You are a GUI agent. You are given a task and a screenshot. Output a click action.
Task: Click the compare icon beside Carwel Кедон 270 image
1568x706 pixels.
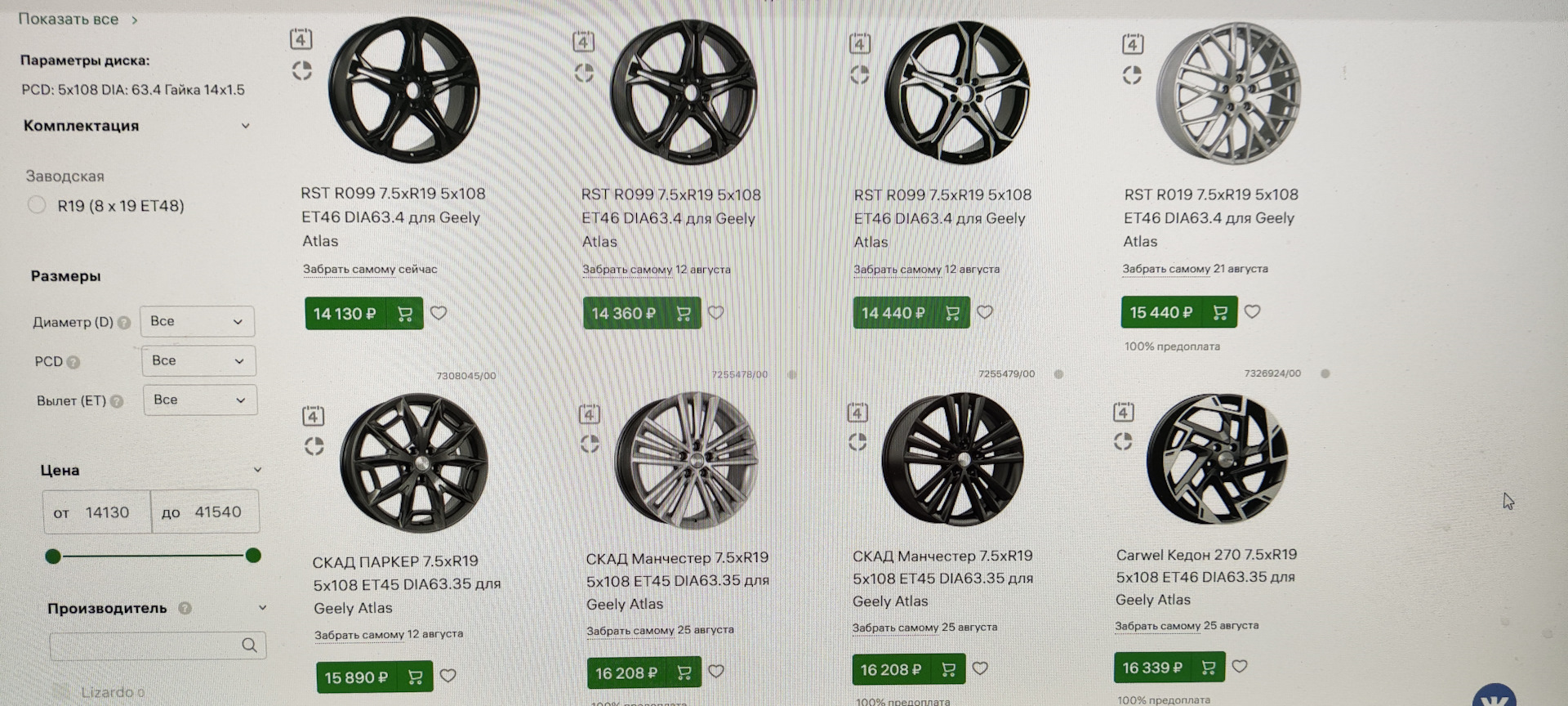coord(1123,441)
